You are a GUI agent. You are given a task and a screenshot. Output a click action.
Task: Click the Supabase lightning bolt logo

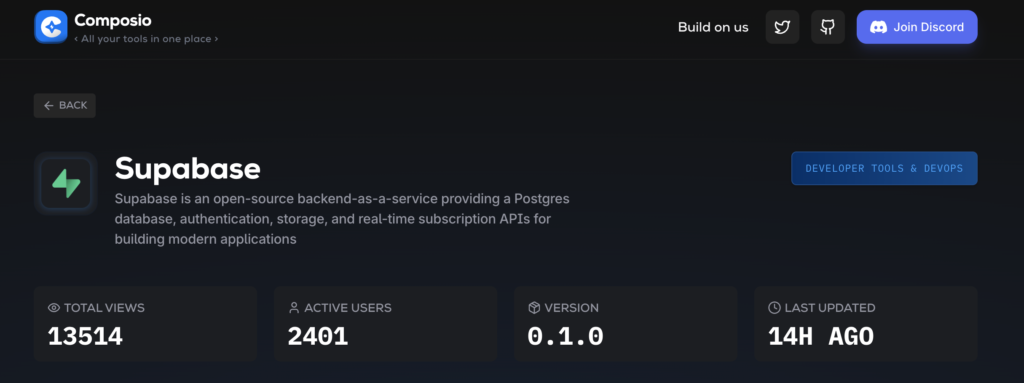pyautogui.click(x=66, y=184)
